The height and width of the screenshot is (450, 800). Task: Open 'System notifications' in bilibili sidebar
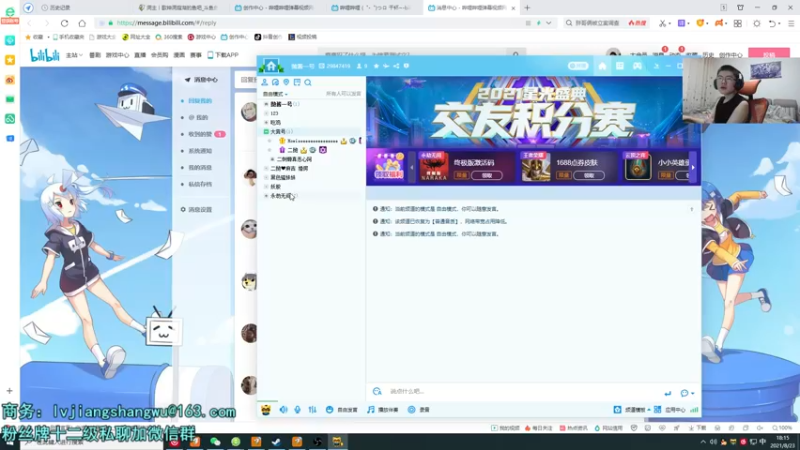(x=200, y=151)
